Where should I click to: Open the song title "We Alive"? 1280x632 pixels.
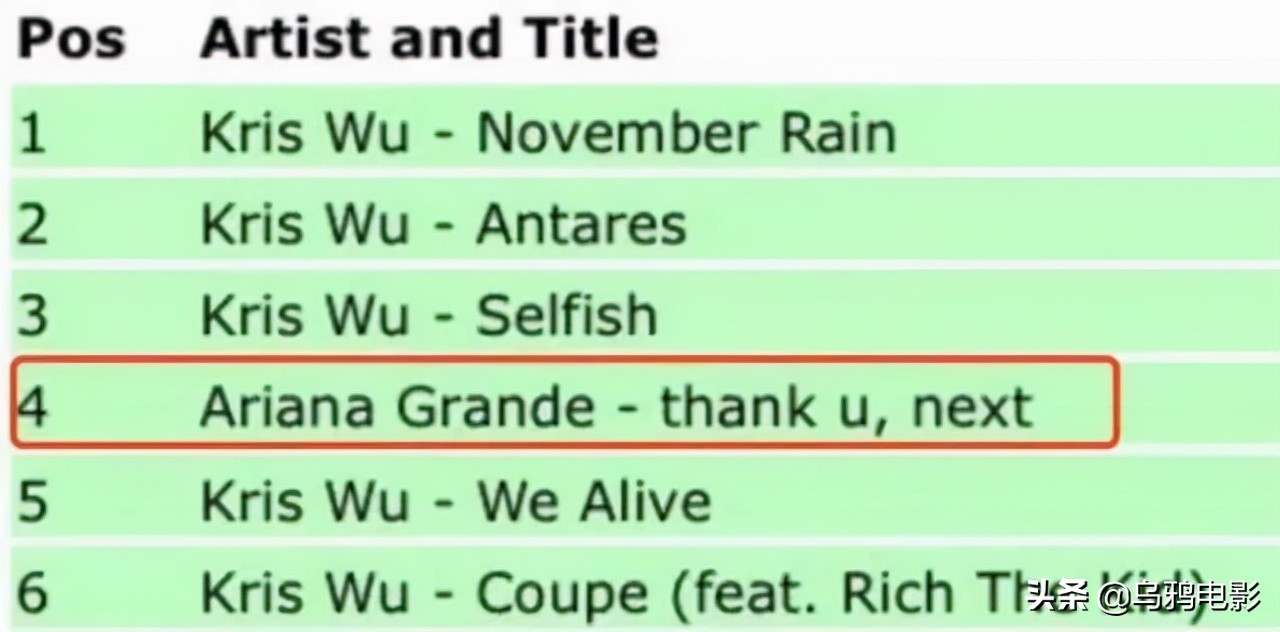[593, 500]
